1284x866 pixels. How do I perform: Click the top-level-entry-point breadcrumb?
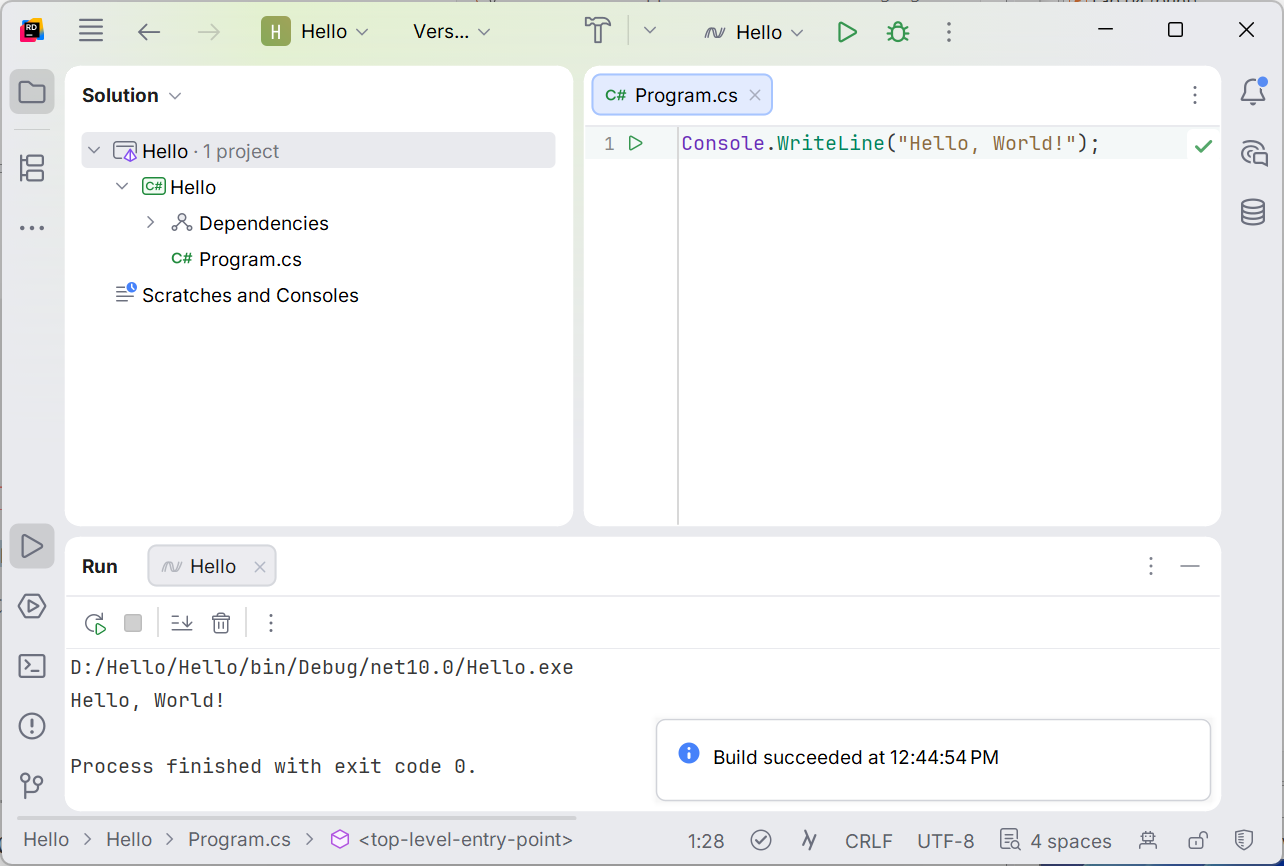[x=452, y=840]
